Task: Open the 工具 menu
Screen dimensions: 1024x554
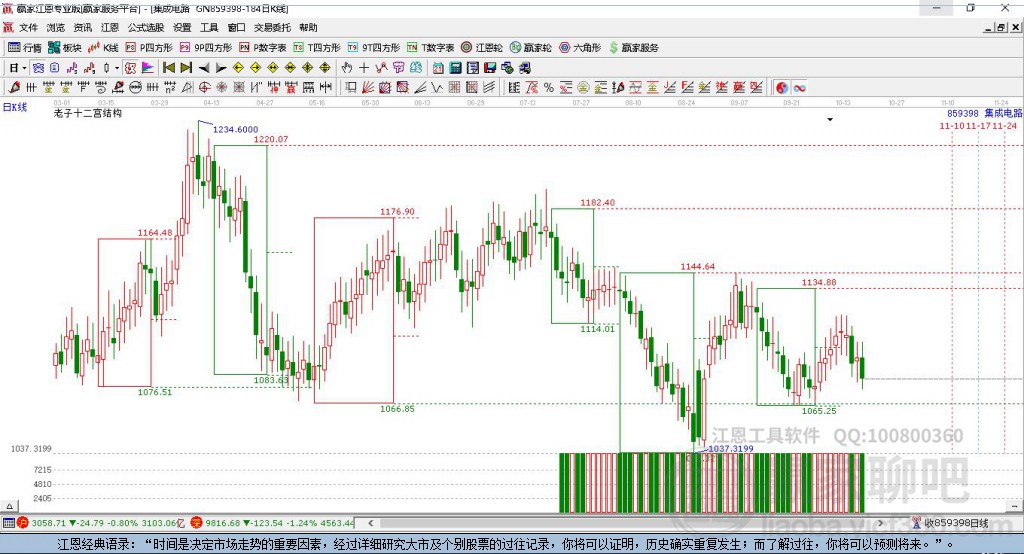Action: [x=209, y=27]
